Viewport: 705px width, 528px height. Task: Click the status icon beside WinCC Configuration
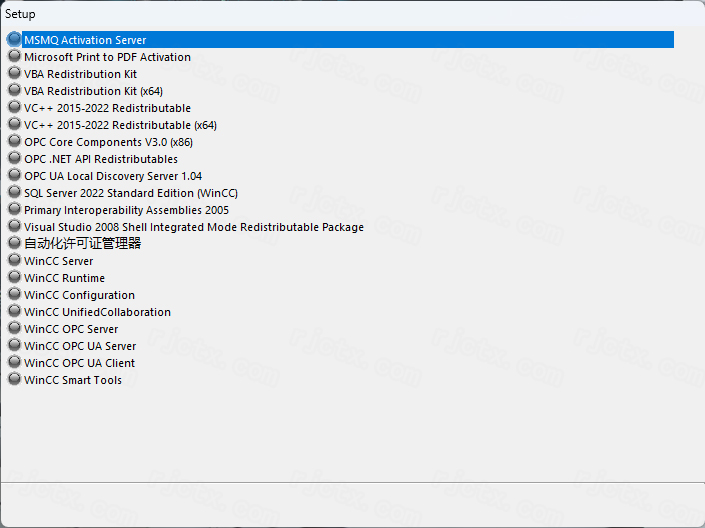[x=14, y=294]
